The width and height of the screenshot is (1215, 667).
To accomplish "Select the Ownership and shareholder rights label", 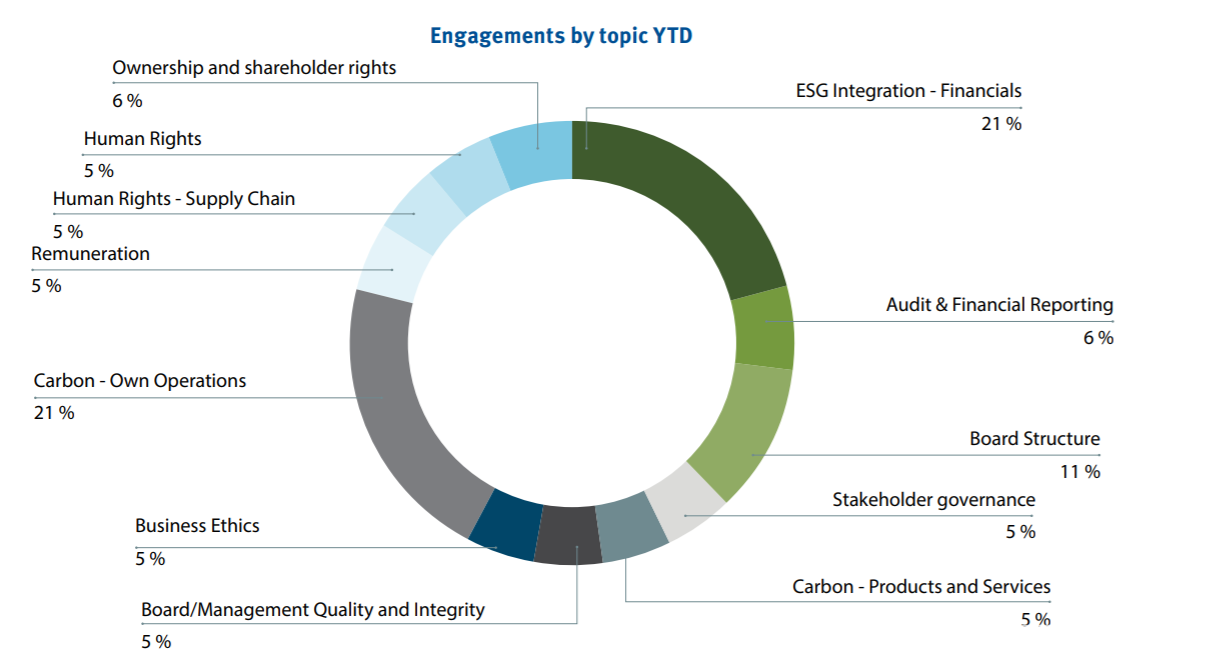I will tap(254, 68).
